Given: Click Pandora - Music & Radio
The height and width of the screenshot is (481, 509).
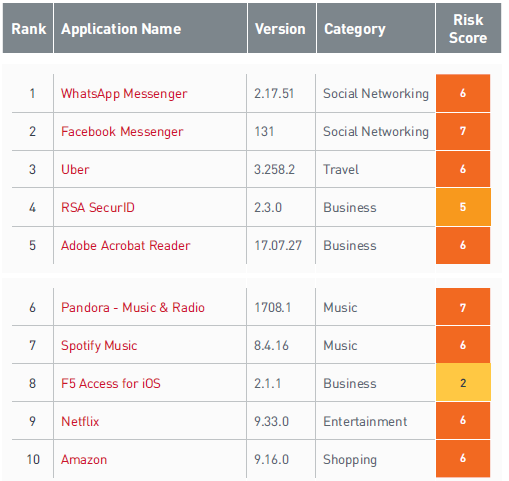Looking at the screenshot, I should [x=133, y=307].
